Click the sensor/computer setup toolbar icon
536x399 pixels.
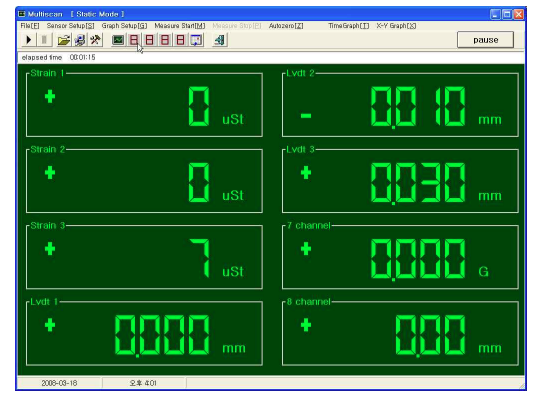pyautogui.click(x=80, y=40)
